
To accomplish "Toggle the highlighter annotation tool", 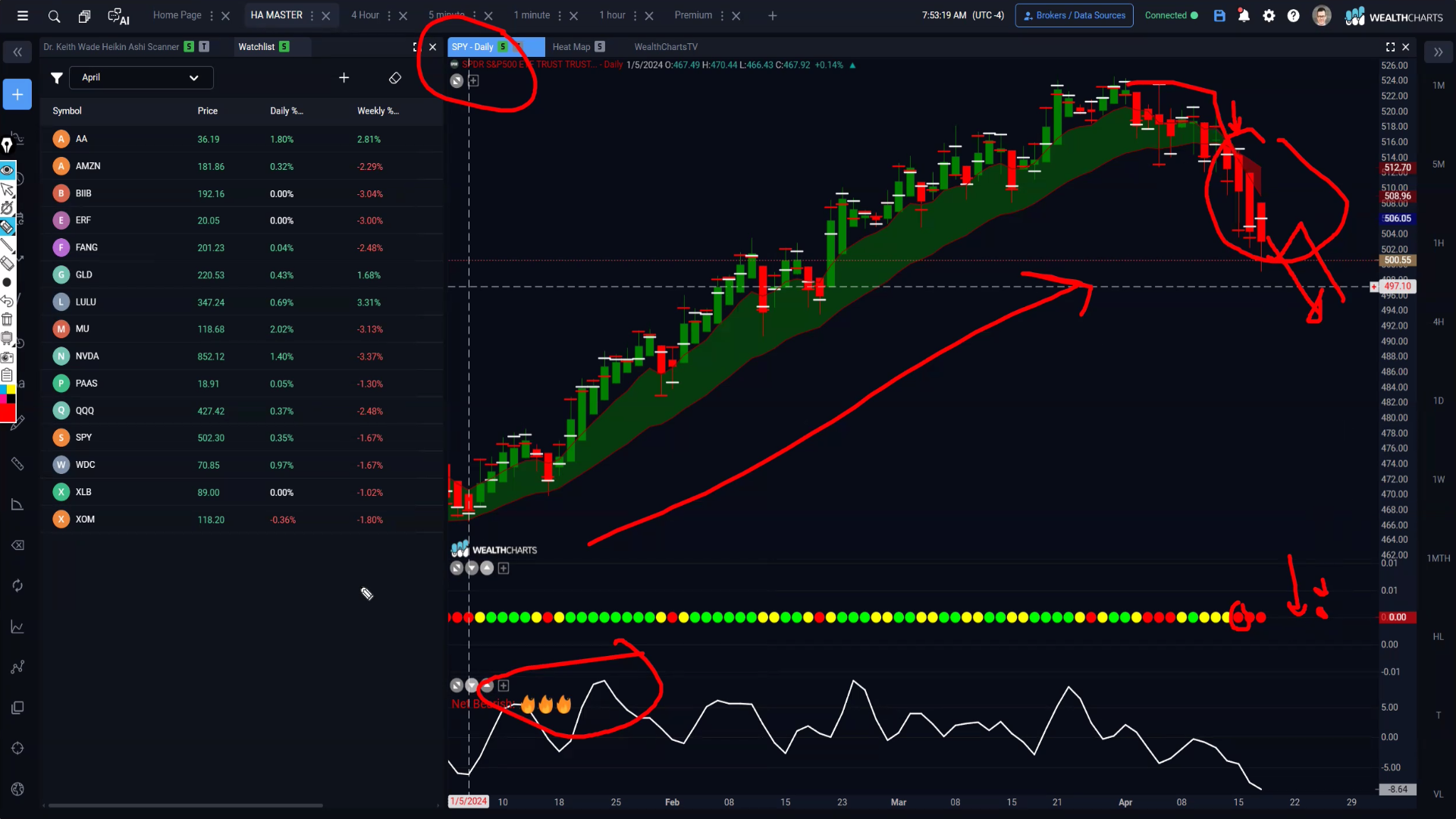I will pos(7,226).
